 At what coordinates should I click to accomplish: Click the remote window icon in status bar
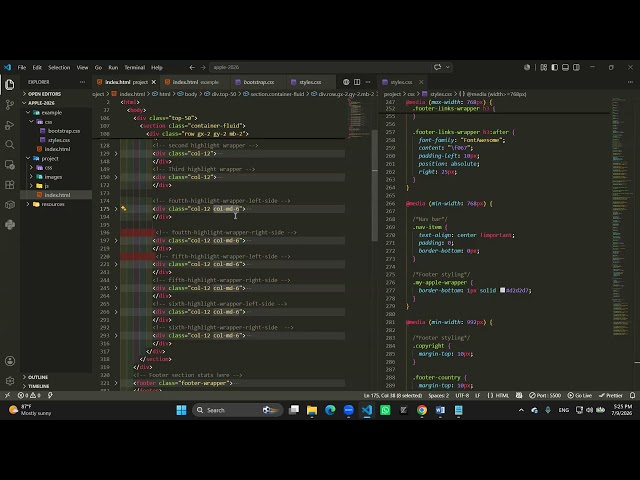pos(7,395)
